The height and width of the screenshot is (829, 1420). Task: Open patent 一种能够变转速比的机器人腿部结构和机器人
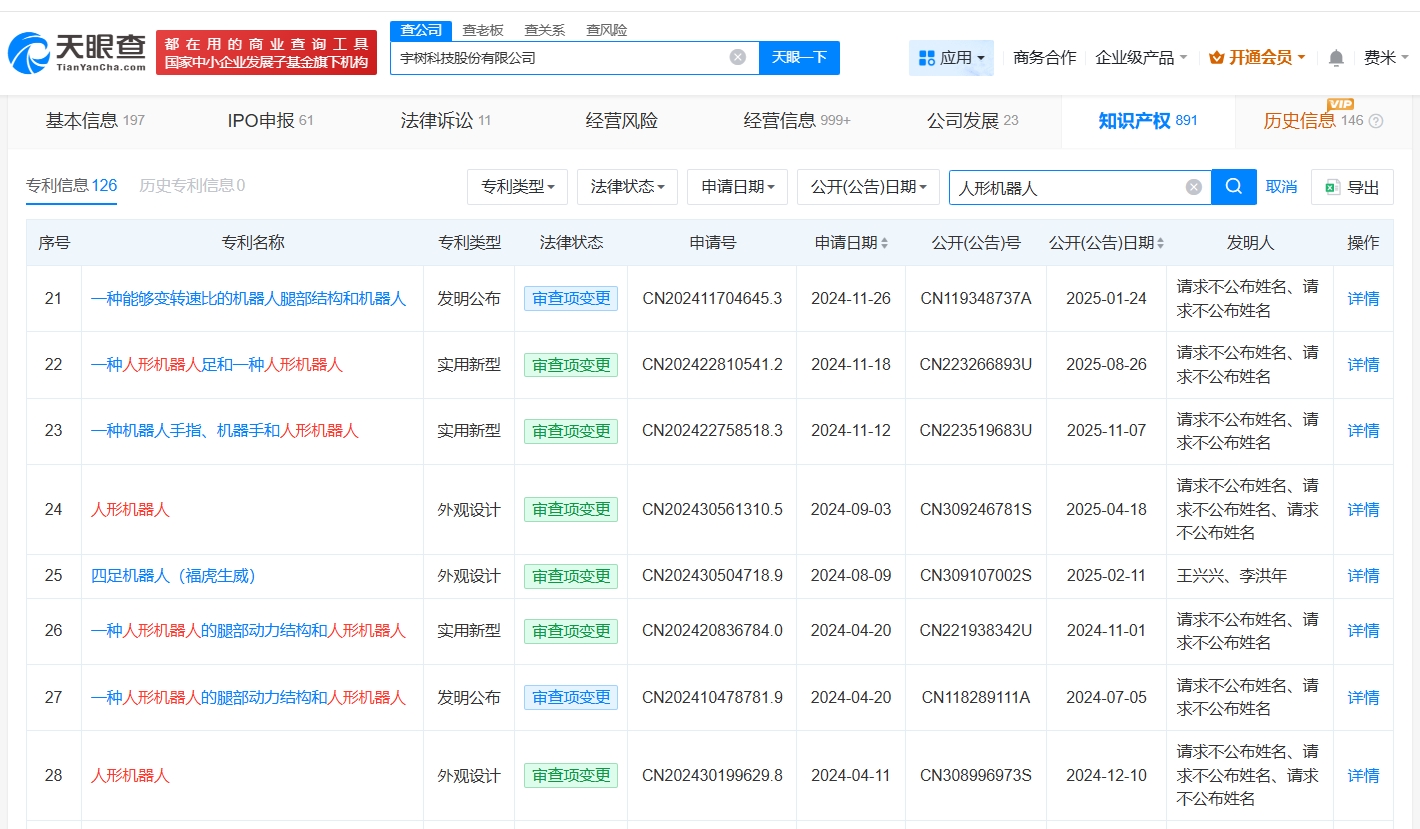pos(249,299)
